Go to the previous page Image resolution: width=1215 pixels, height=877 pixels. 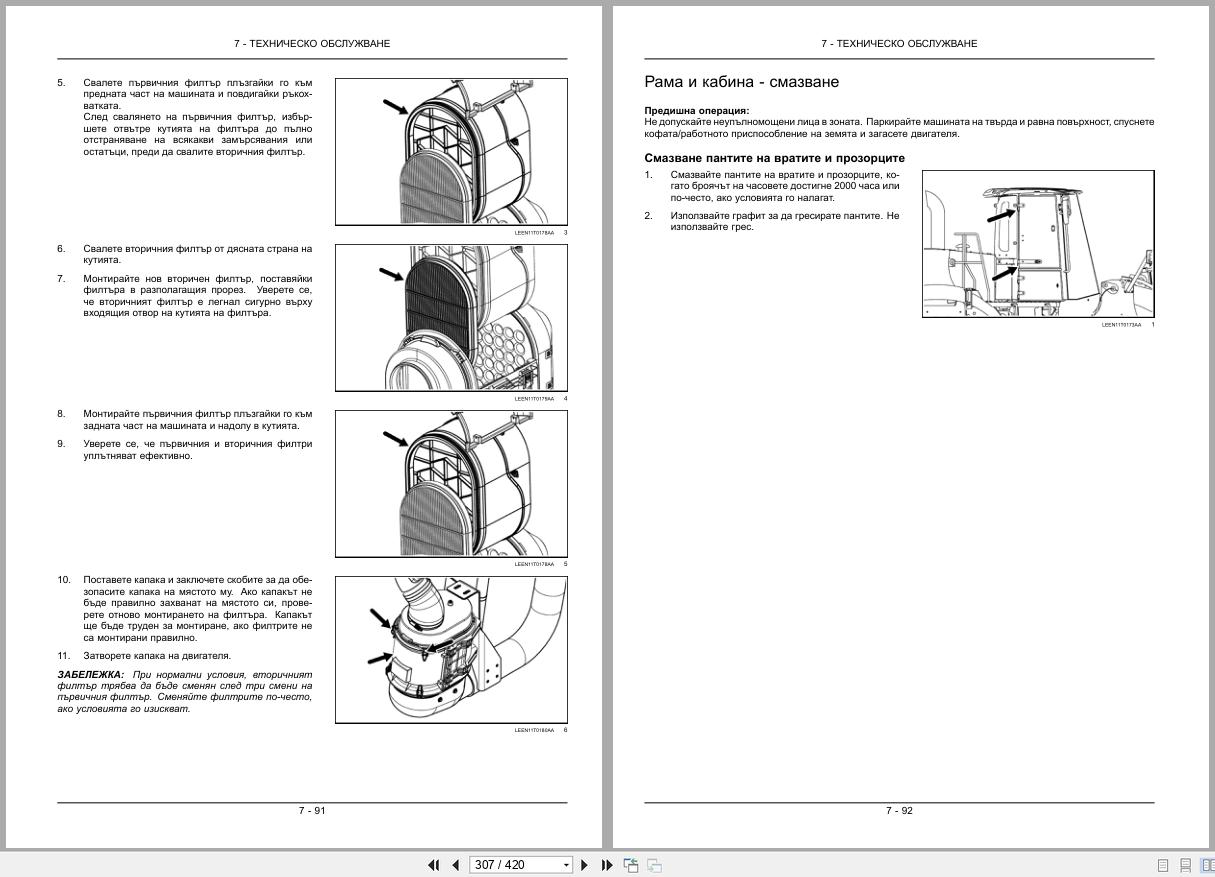(x=455, y=865)
